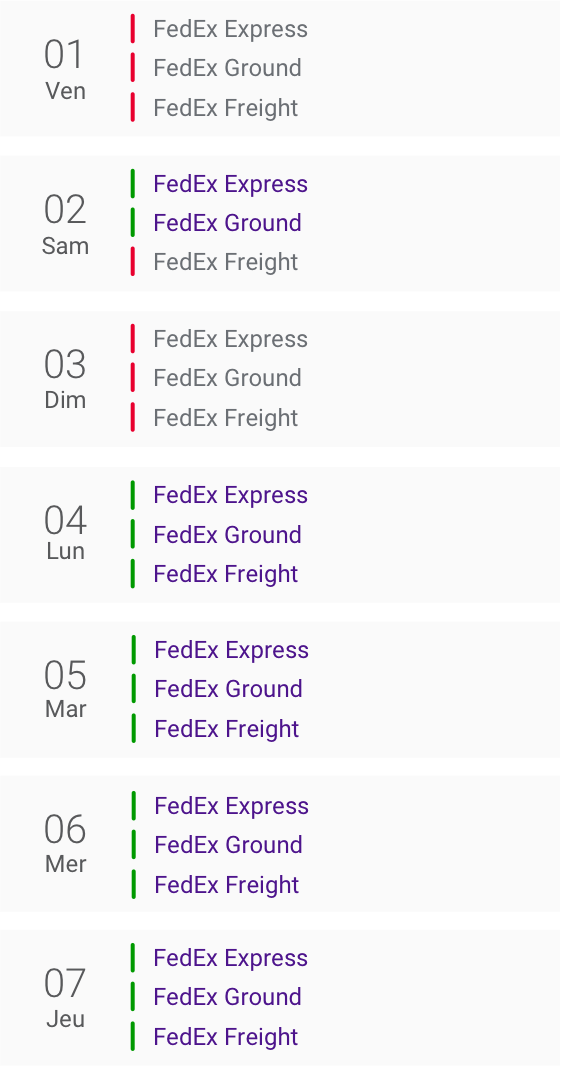562x1066 pixels.
Task: Click grayed FedEx Ground on 03 Dim
Action: 227,378
